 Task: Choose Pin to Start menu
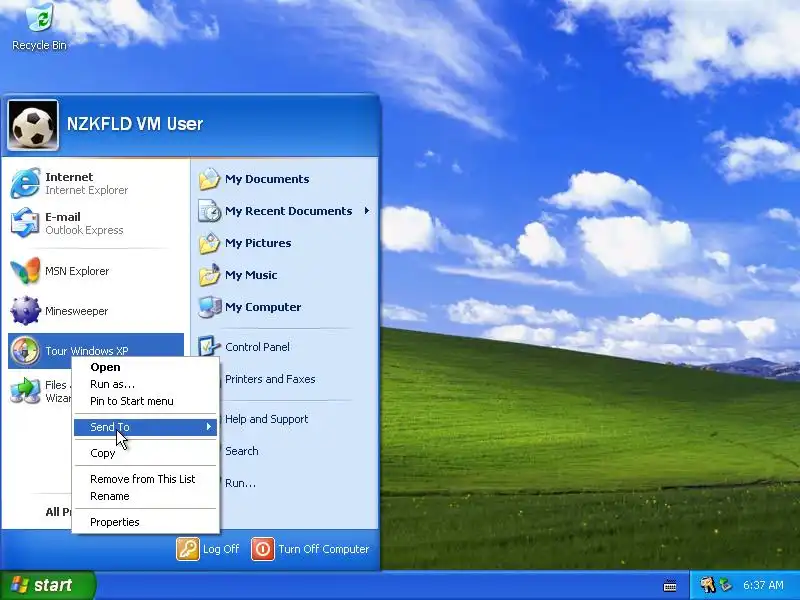tap(146, 401)
